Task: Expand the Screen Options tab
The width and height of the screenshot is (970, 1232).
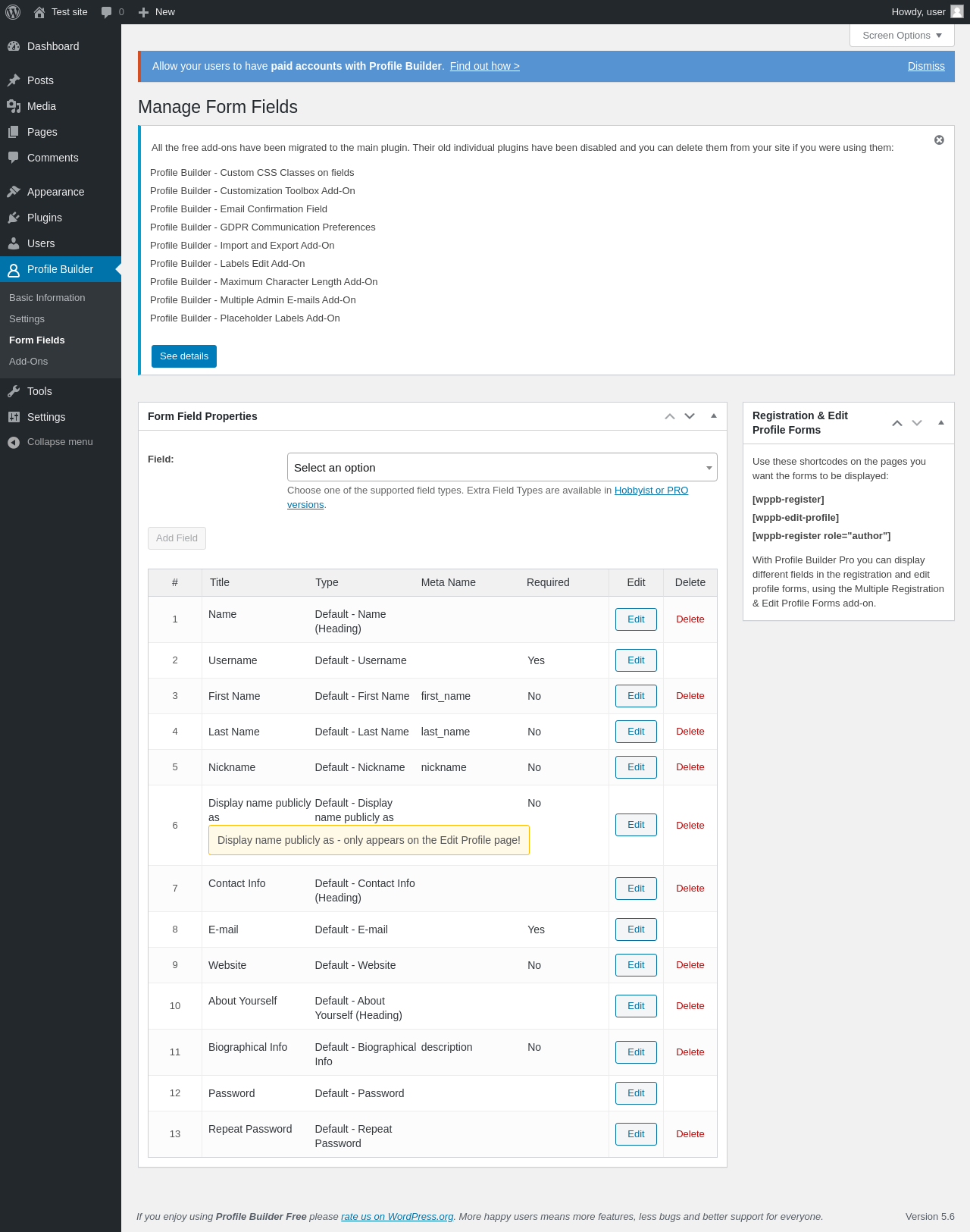Action: coord(902,36)
